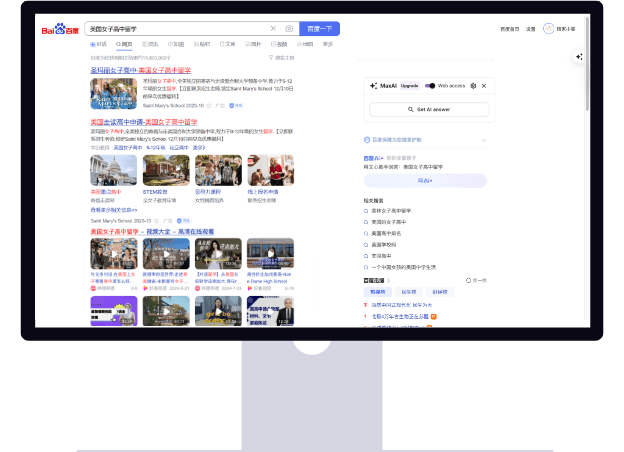Toggle the Web access switch

coord(431,86)
